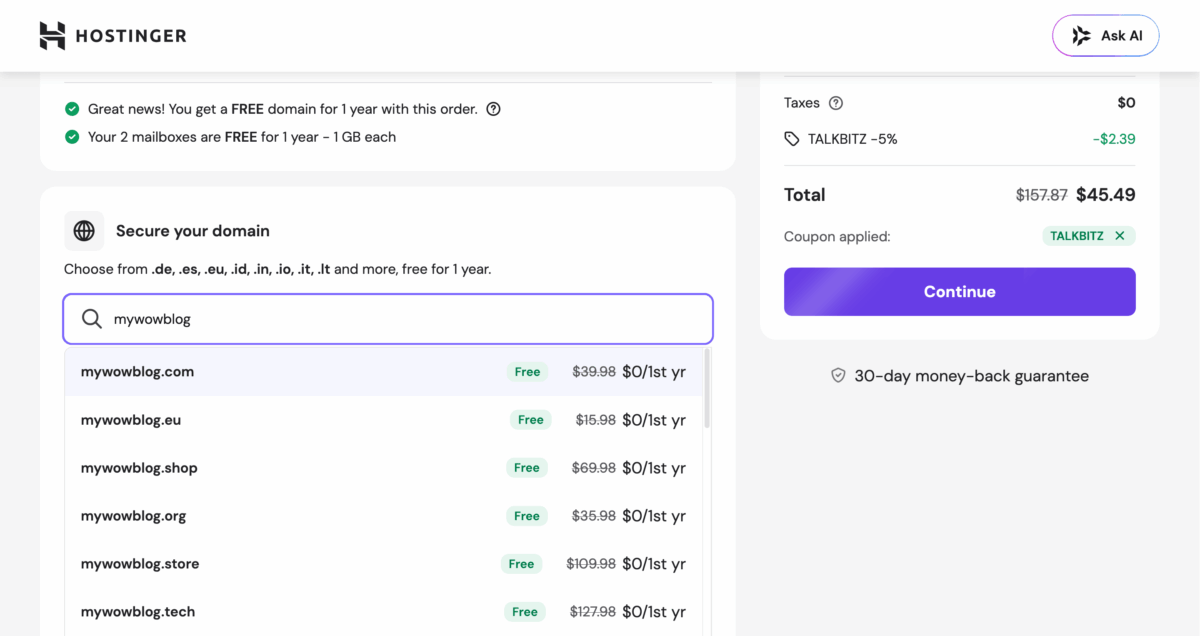Select the mywowblog.store domain
The height and width of the screenshot is (636, 1200).
coord(384,564)
